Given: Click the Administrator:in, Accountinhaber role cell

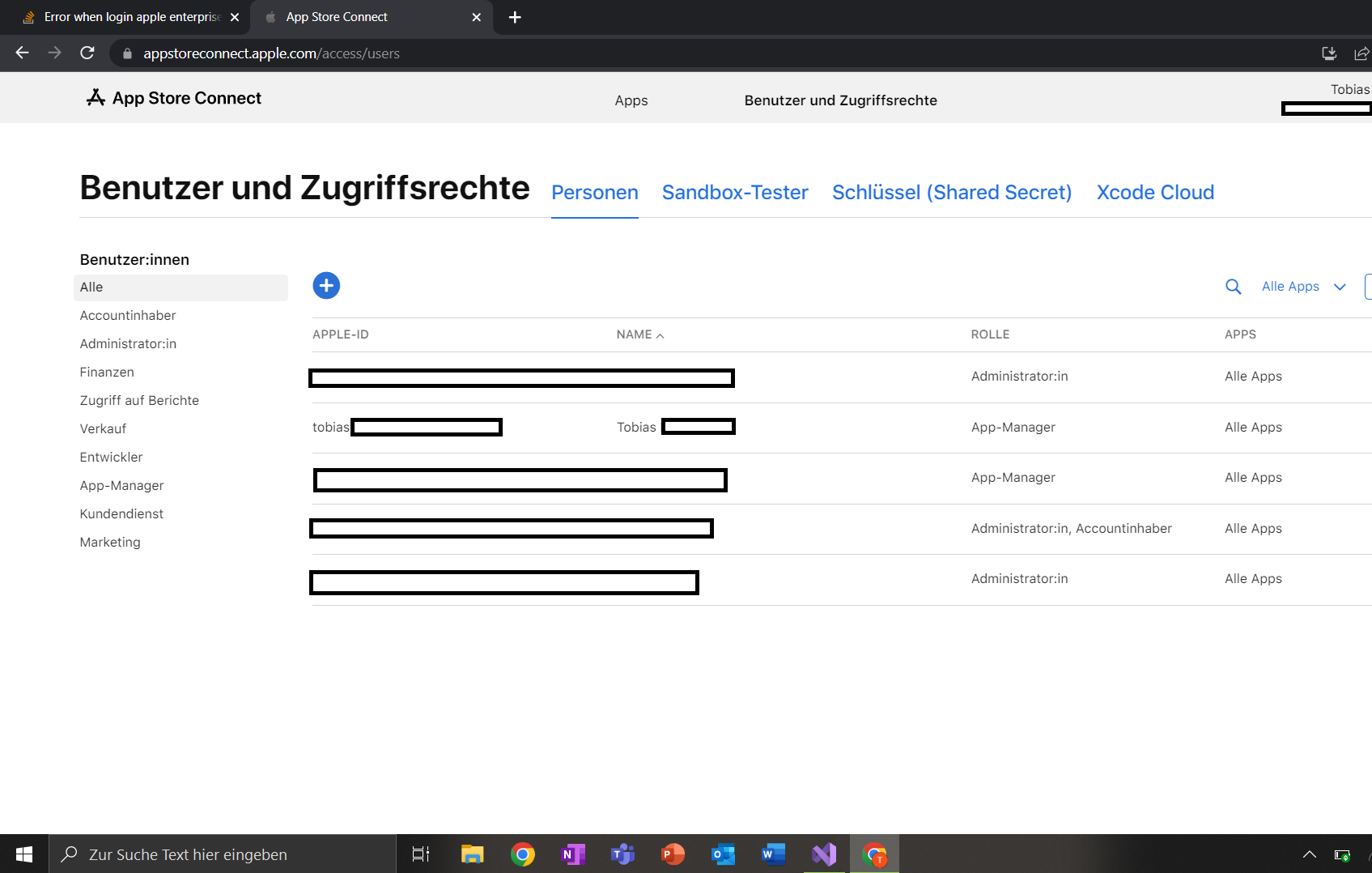Looking at the screenshot, I should click(x=1072, y=529).
